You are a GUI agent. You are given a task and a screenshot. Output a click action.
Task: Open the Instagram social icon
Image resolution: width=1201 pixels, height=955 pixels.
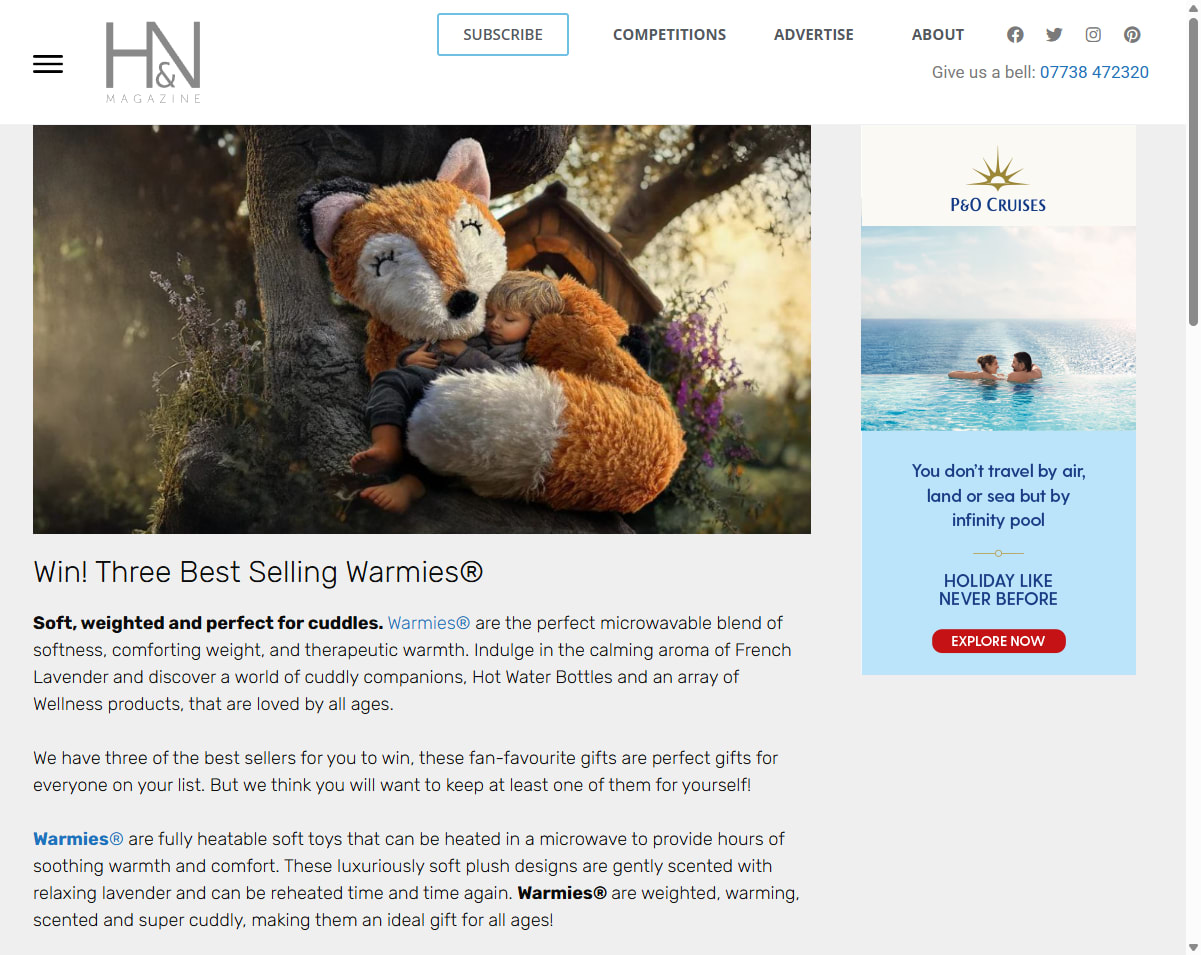coord(1093,34)
